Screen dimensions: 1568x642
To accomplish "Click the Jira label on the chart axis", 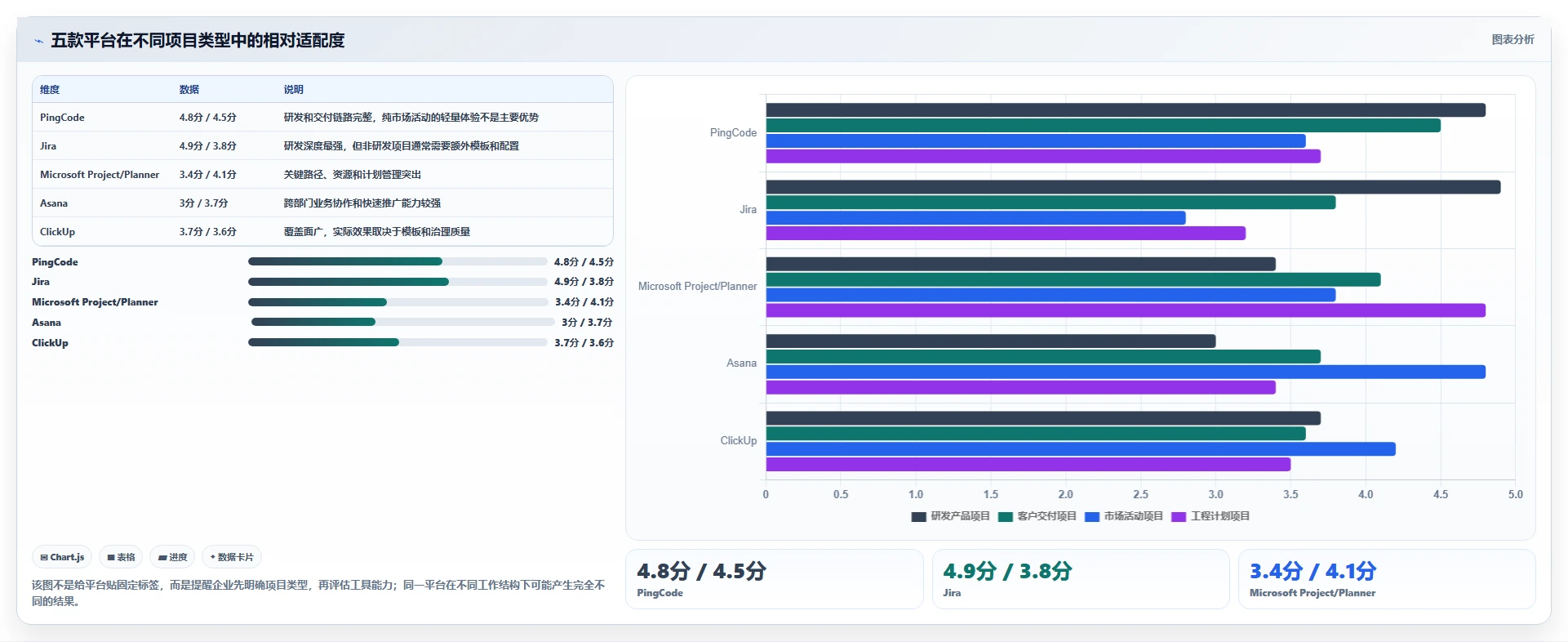I will tap(748, 210).
